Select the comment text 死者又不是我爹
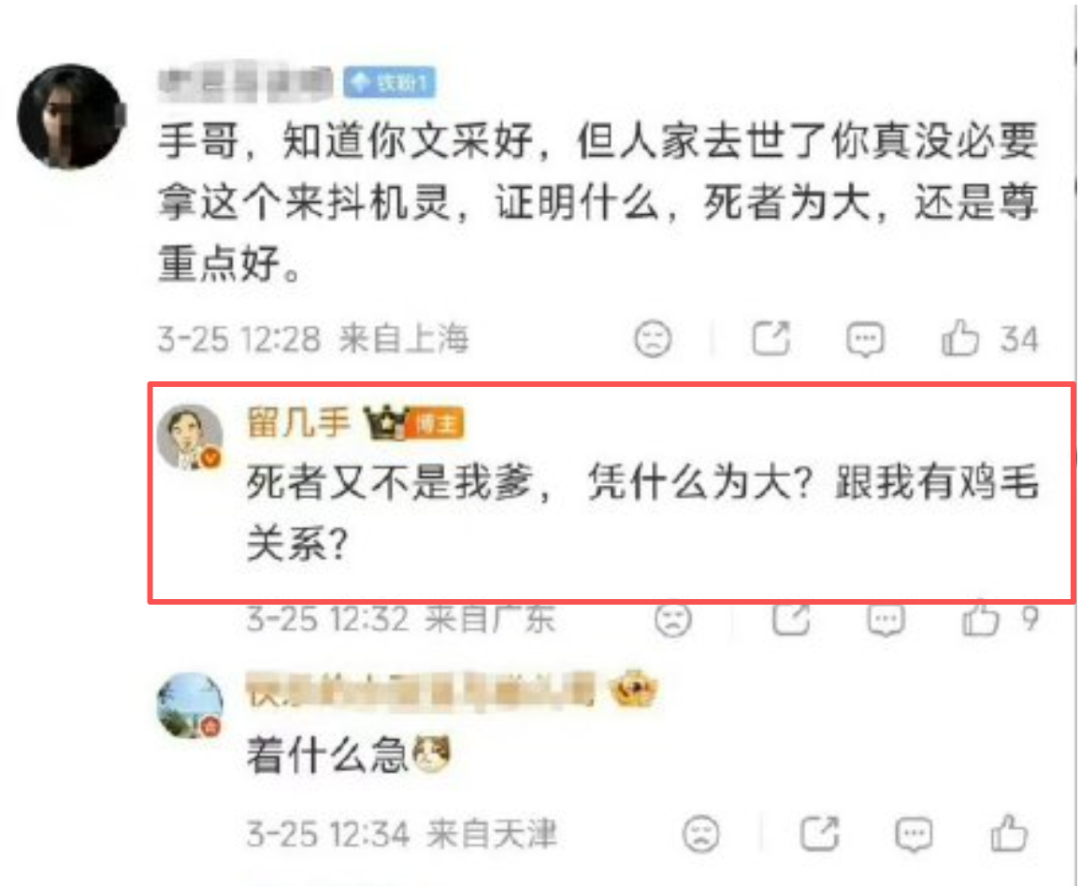 [391, 482]
